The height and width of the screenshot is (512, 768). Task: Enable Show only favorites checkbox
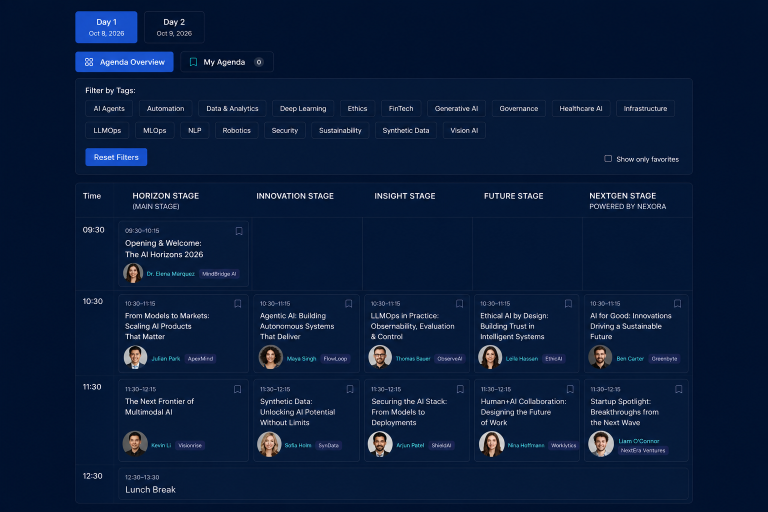point(608,159)
